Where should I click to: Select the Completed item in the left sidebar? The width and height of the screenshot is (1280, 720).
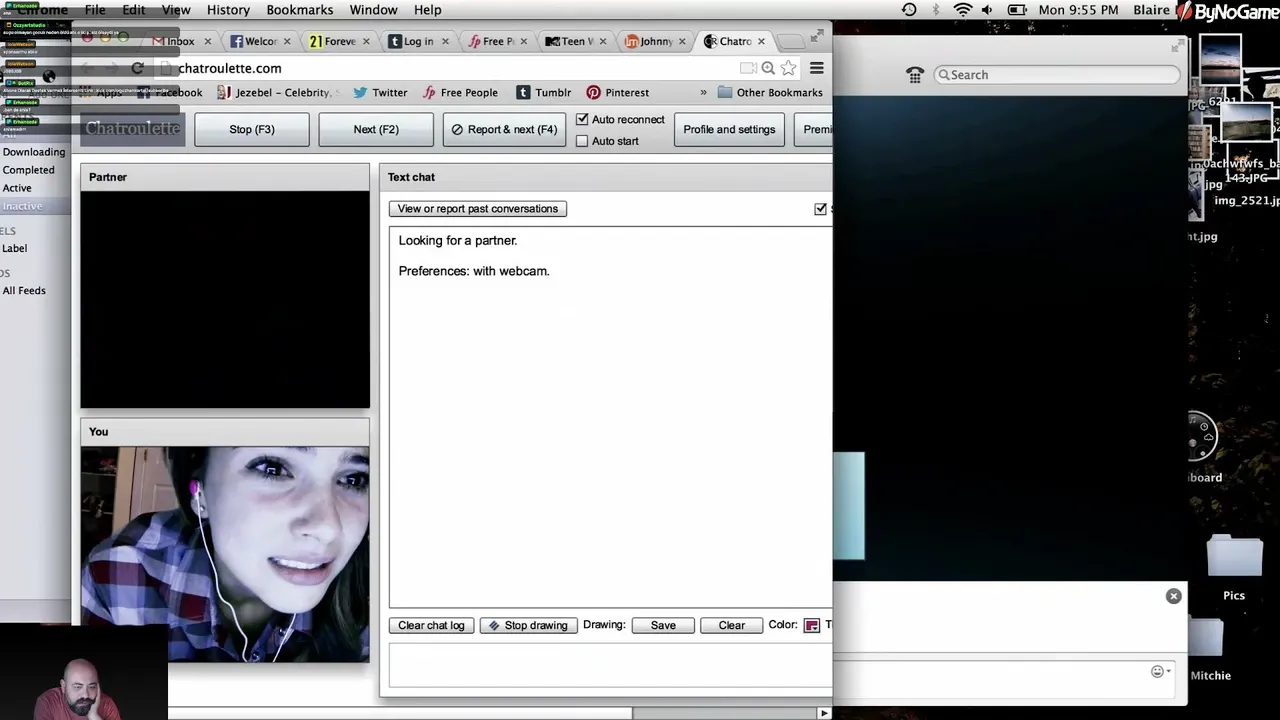pyautogui.click(x=28, y=170)
